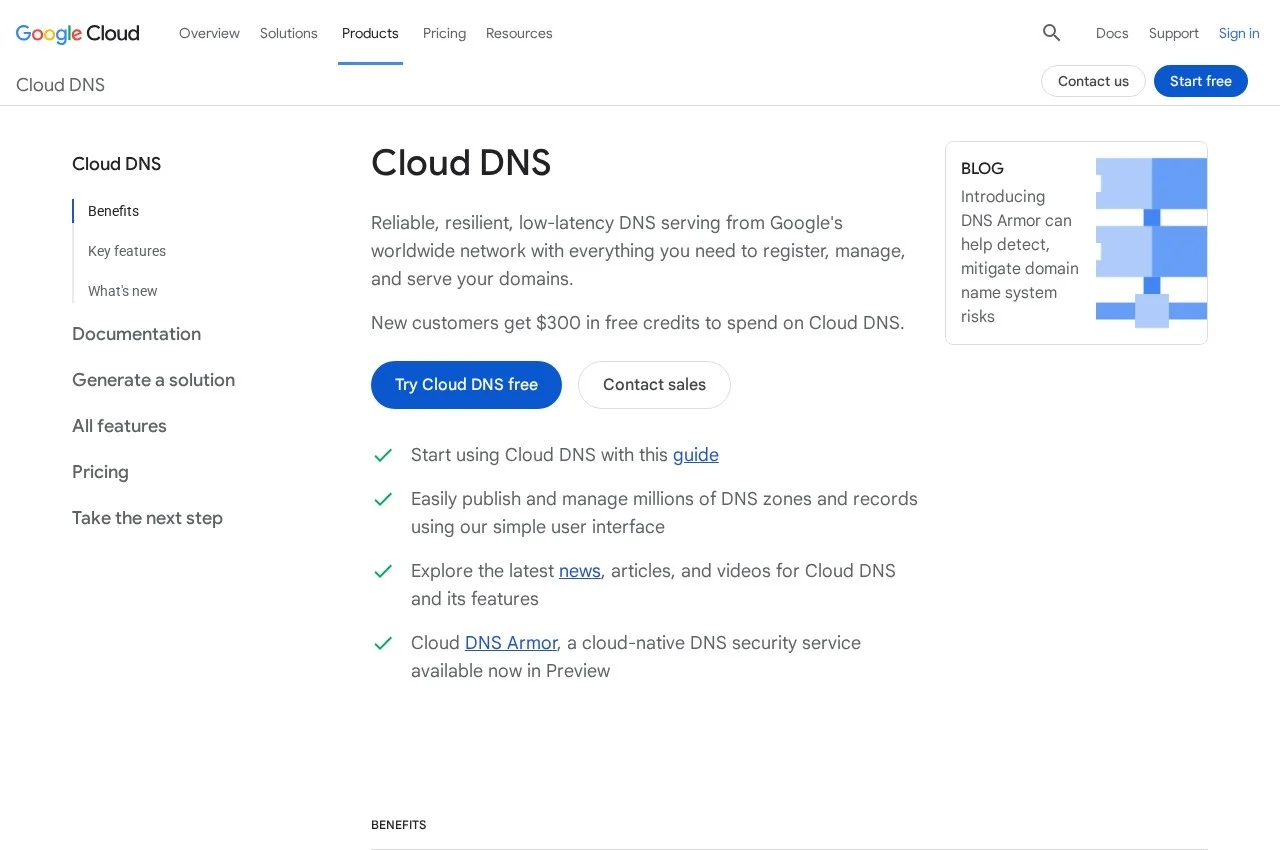Screen dimensions: 1280x850
Task: Open the news link
Action: pos(580,571)
